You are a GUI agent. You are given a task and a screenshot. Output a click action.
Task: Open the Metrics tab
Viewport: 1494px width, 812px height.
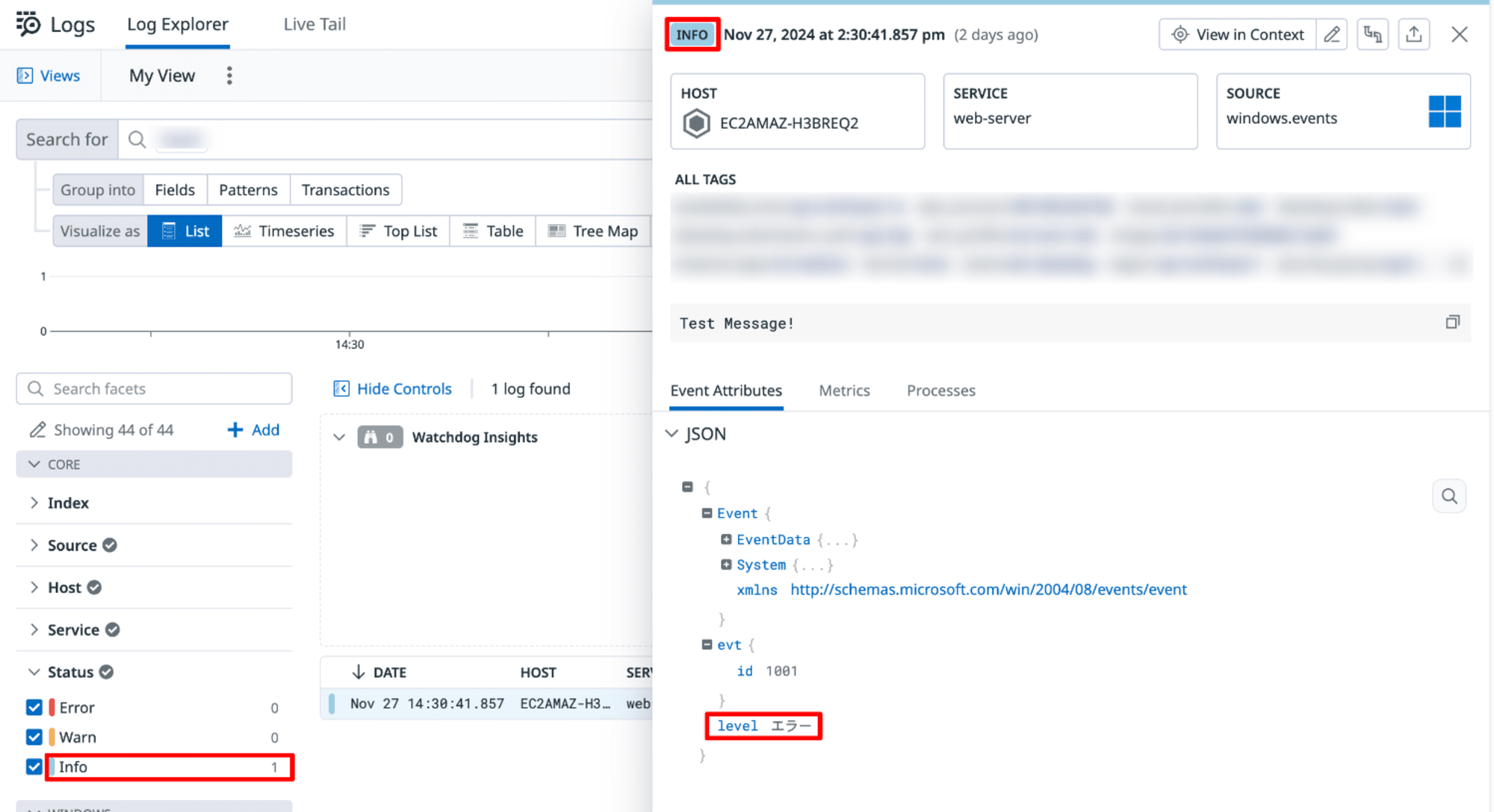click(844, 391)
